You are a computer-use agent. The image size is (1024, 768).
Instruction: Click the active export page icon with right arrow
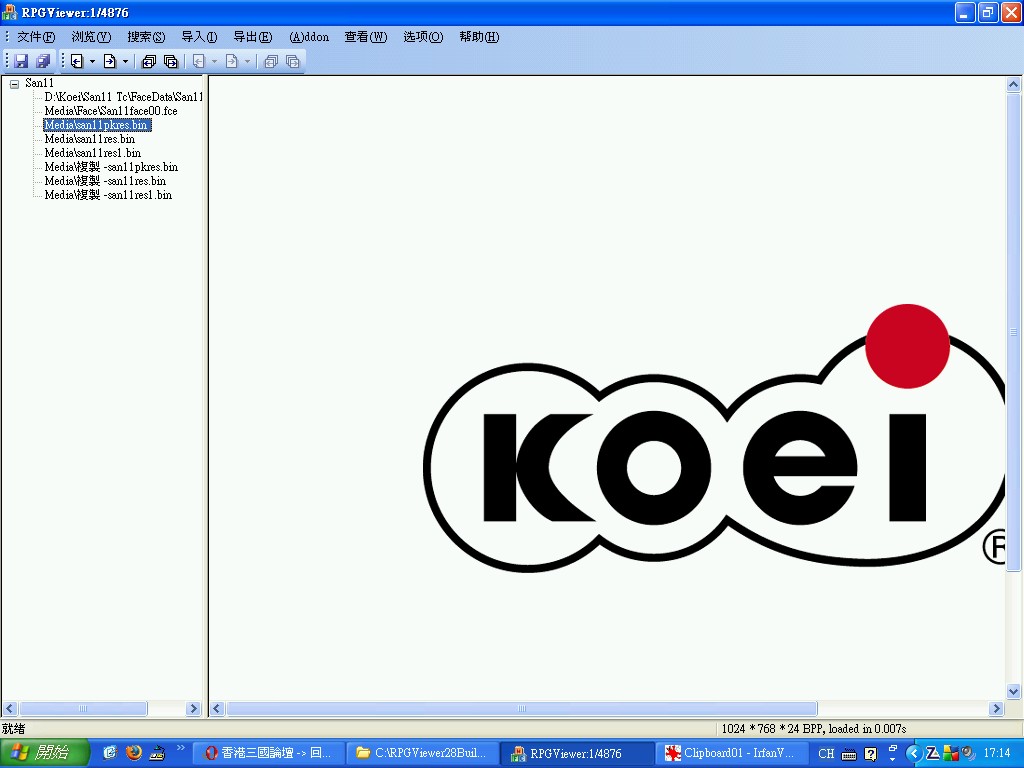[x=110, y=61]
